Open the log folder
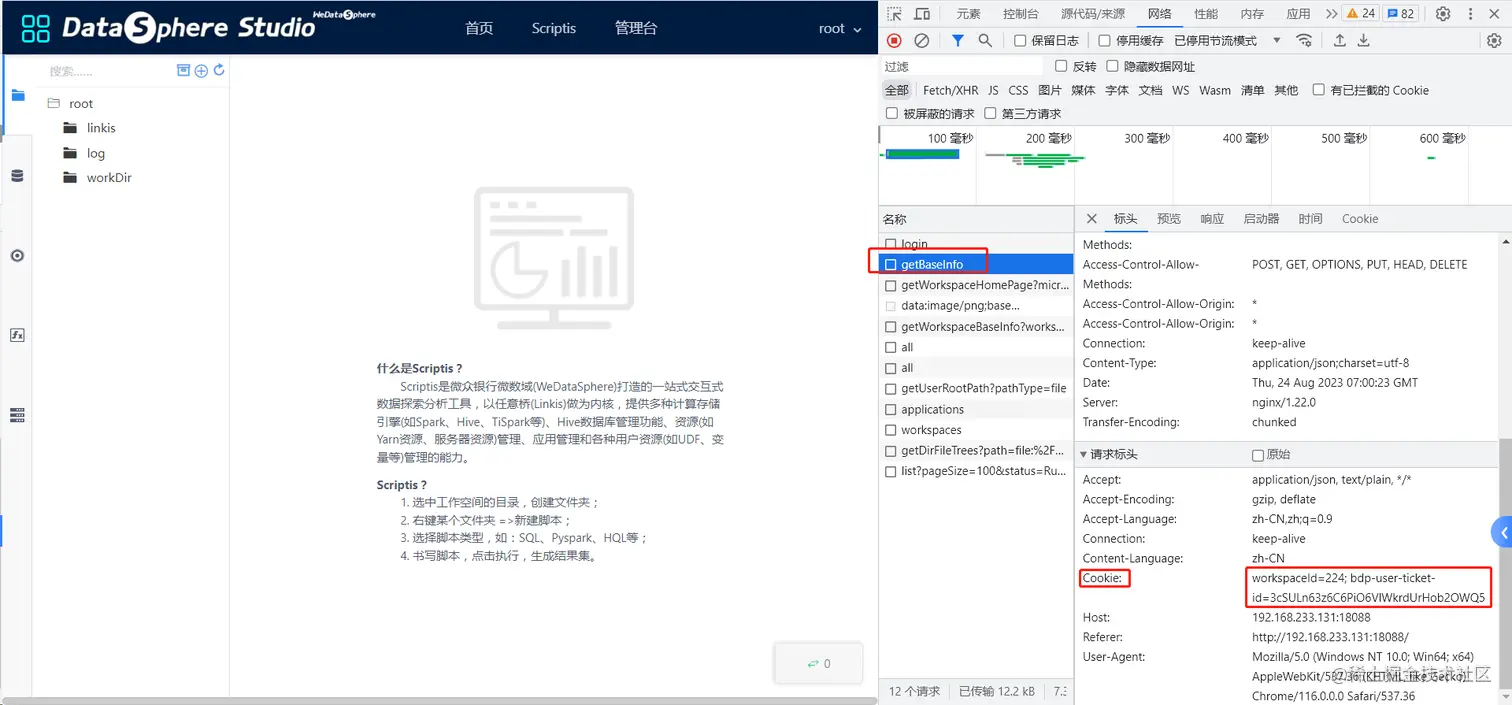Viewport: 1512px width, 705px height. 96,153
